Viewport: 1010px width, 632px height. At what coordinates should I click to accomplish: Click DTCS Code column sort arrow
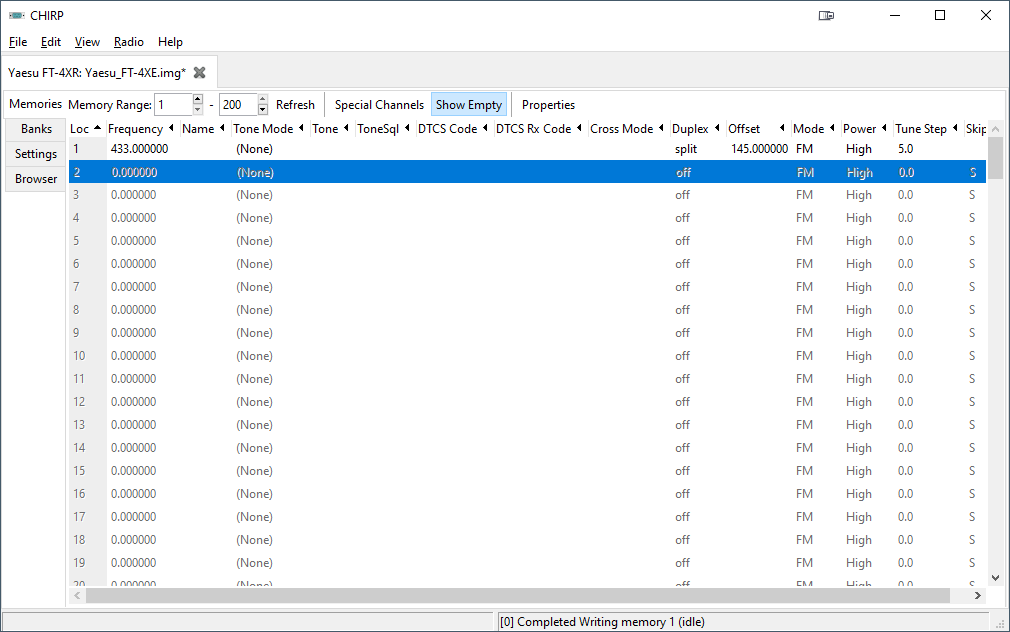click(485, 128)
